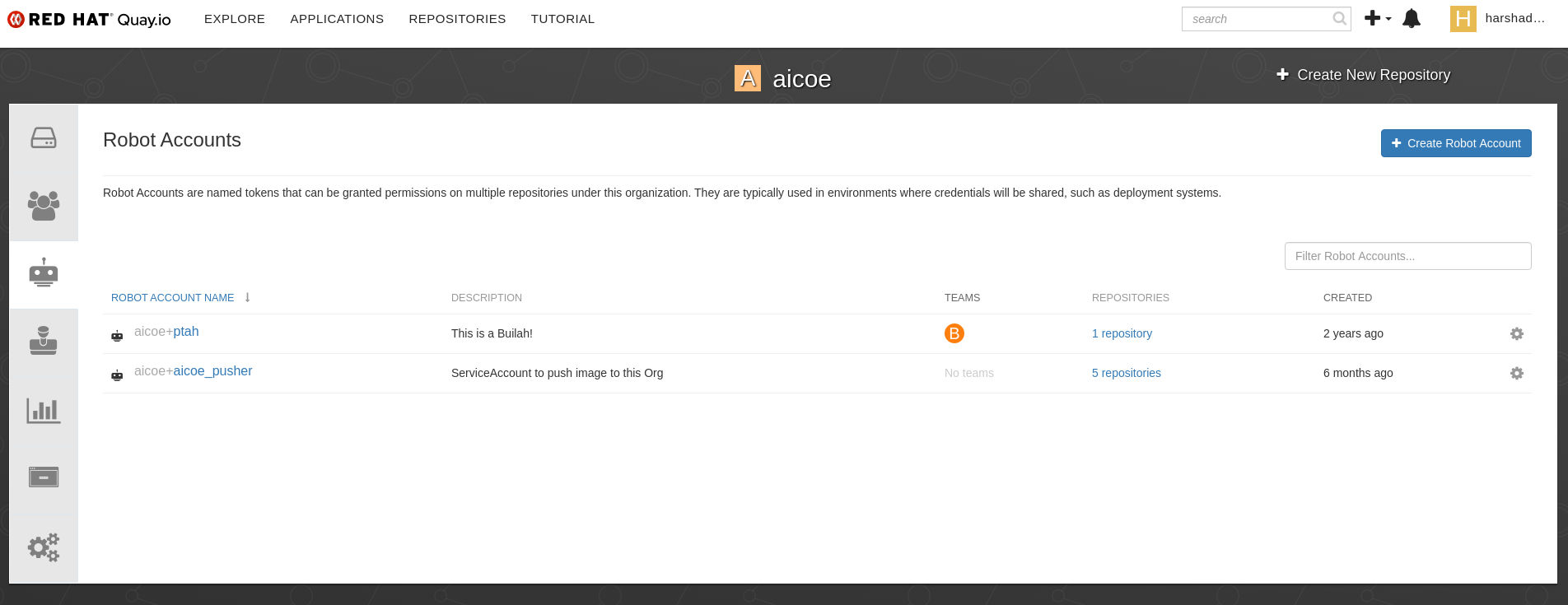Open the organization Settings gears icon
The width and height of the screenshot is (1568, 605).
(44, 547)
